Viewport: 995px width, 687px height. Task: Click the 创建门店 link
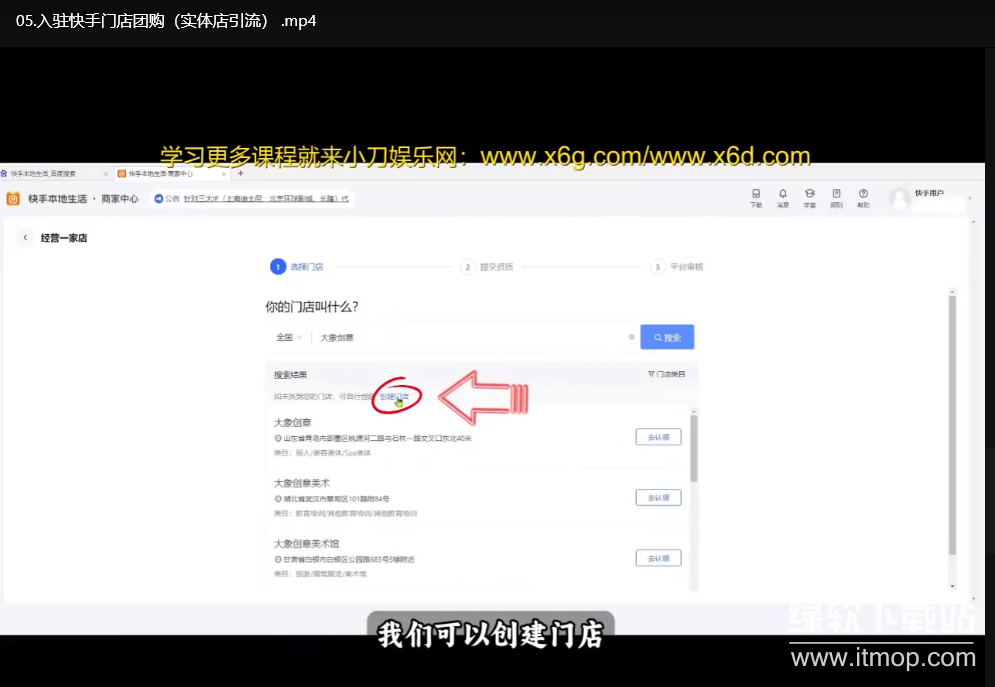[394, 397]
